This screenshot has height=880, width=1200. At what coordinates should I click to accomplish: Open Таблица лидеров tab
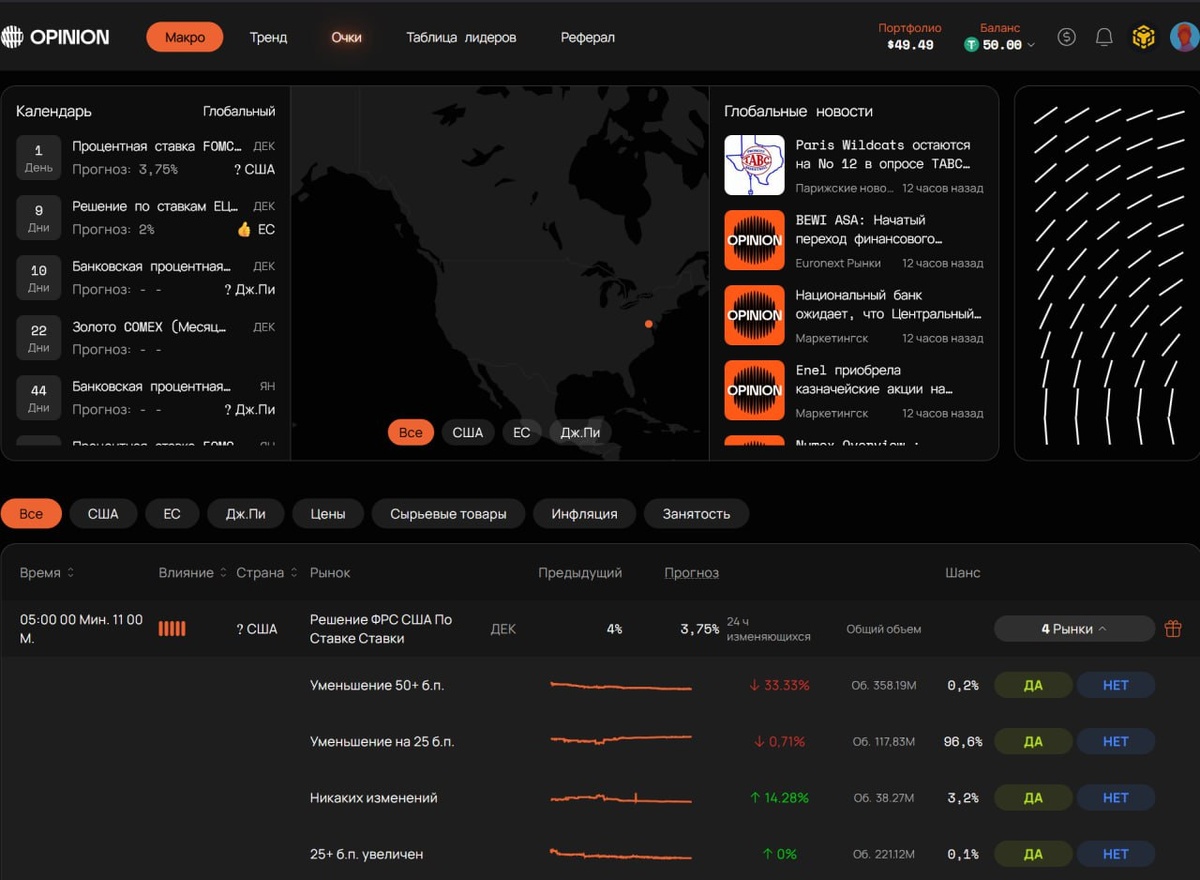(461, 37)
